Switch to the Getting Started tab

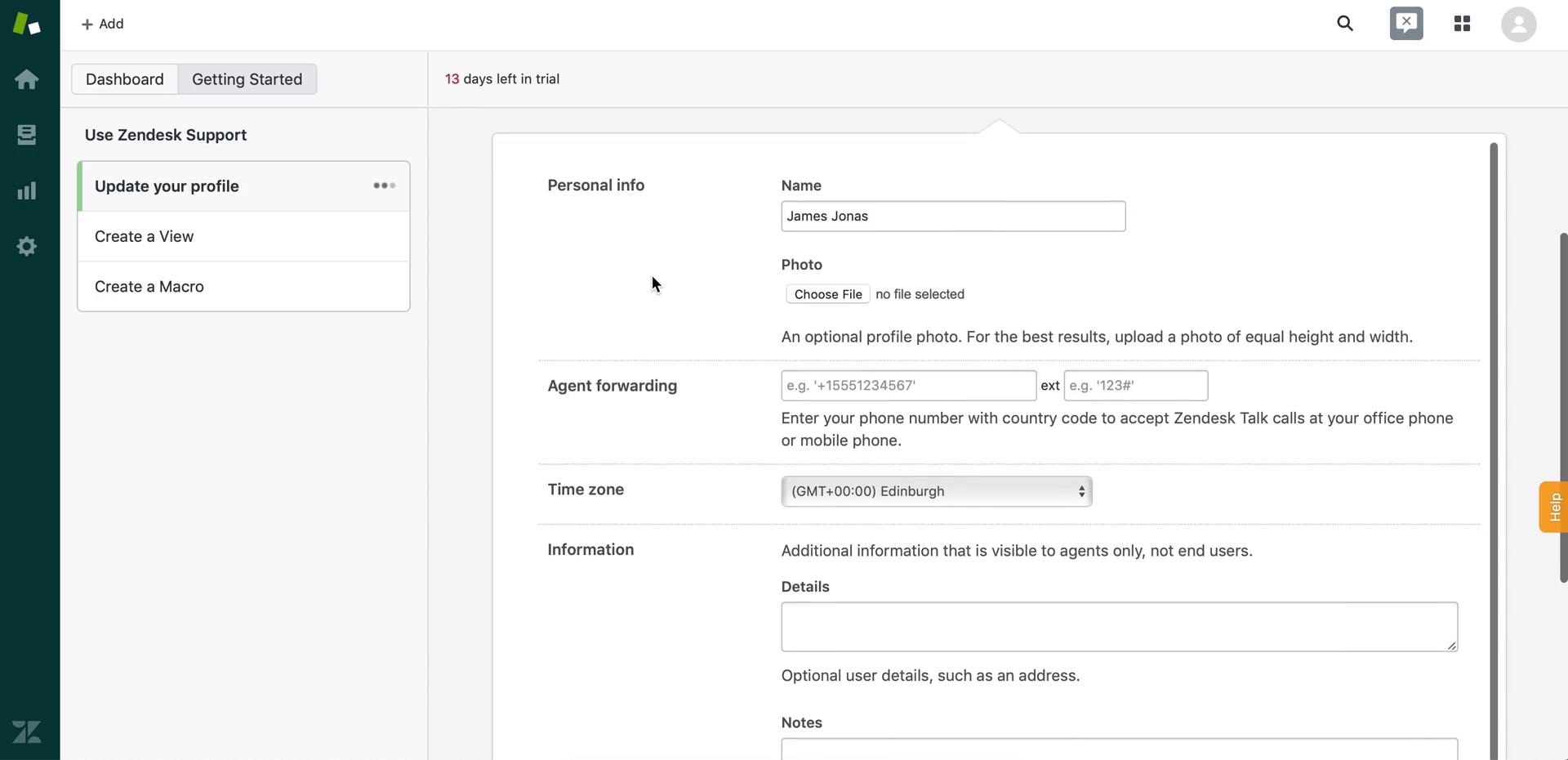(247, 79)
